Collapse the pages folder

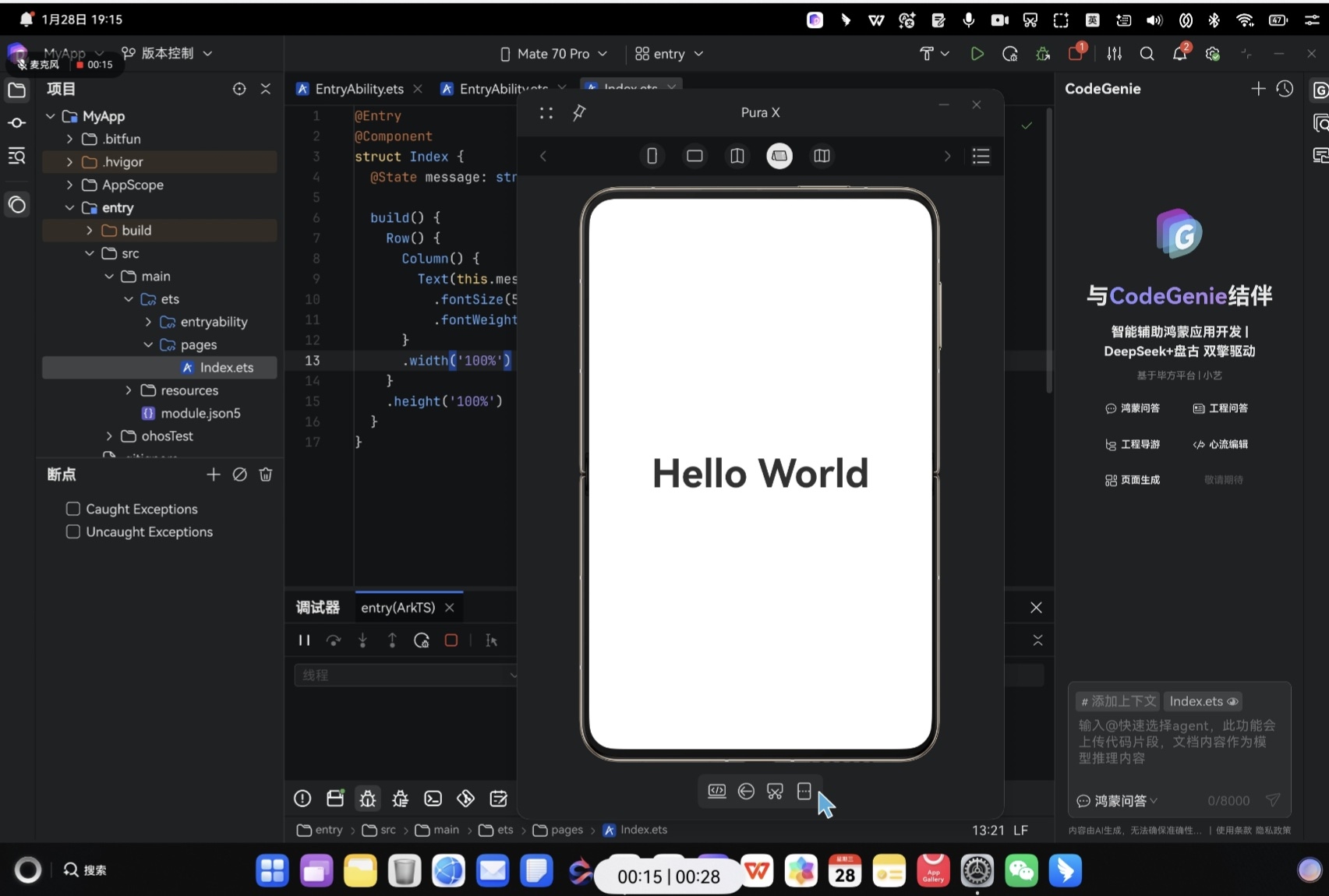[148, 344]
